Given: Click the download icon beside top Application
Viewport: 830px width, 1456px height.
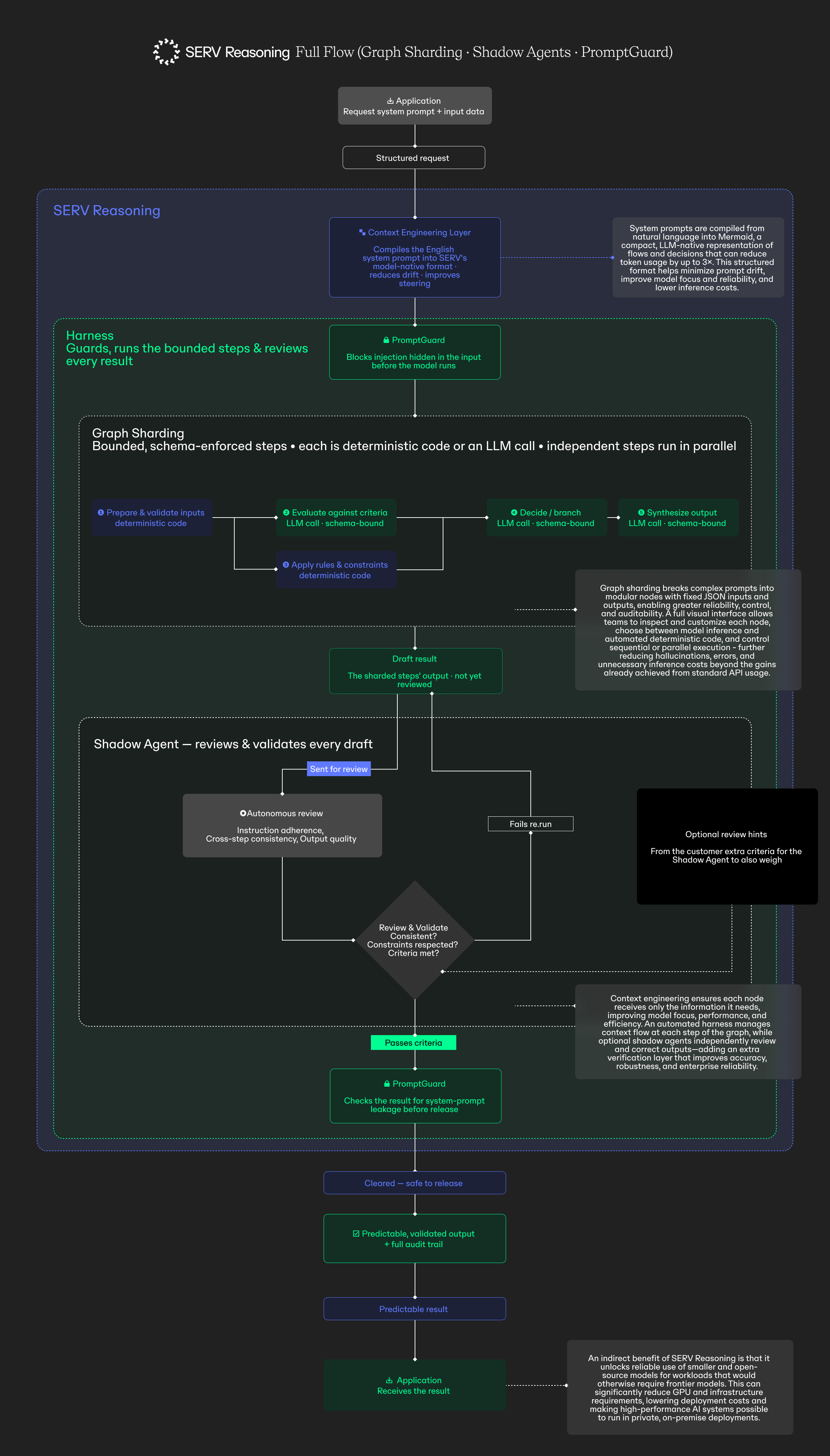Looking at the screenshot, I should point(391,101).
